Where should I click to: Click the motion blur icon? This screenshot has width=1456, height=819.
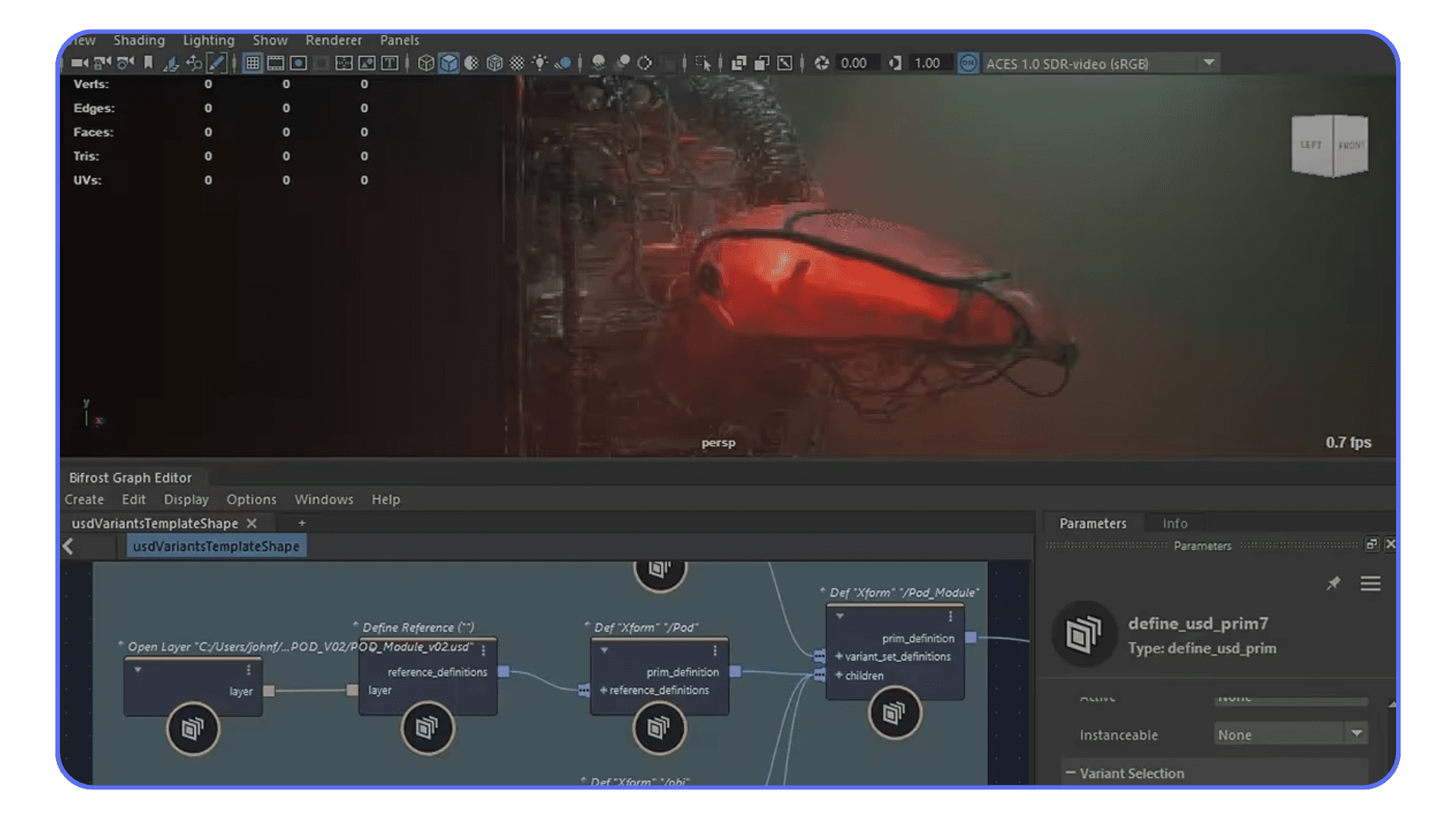pos(622,63)
